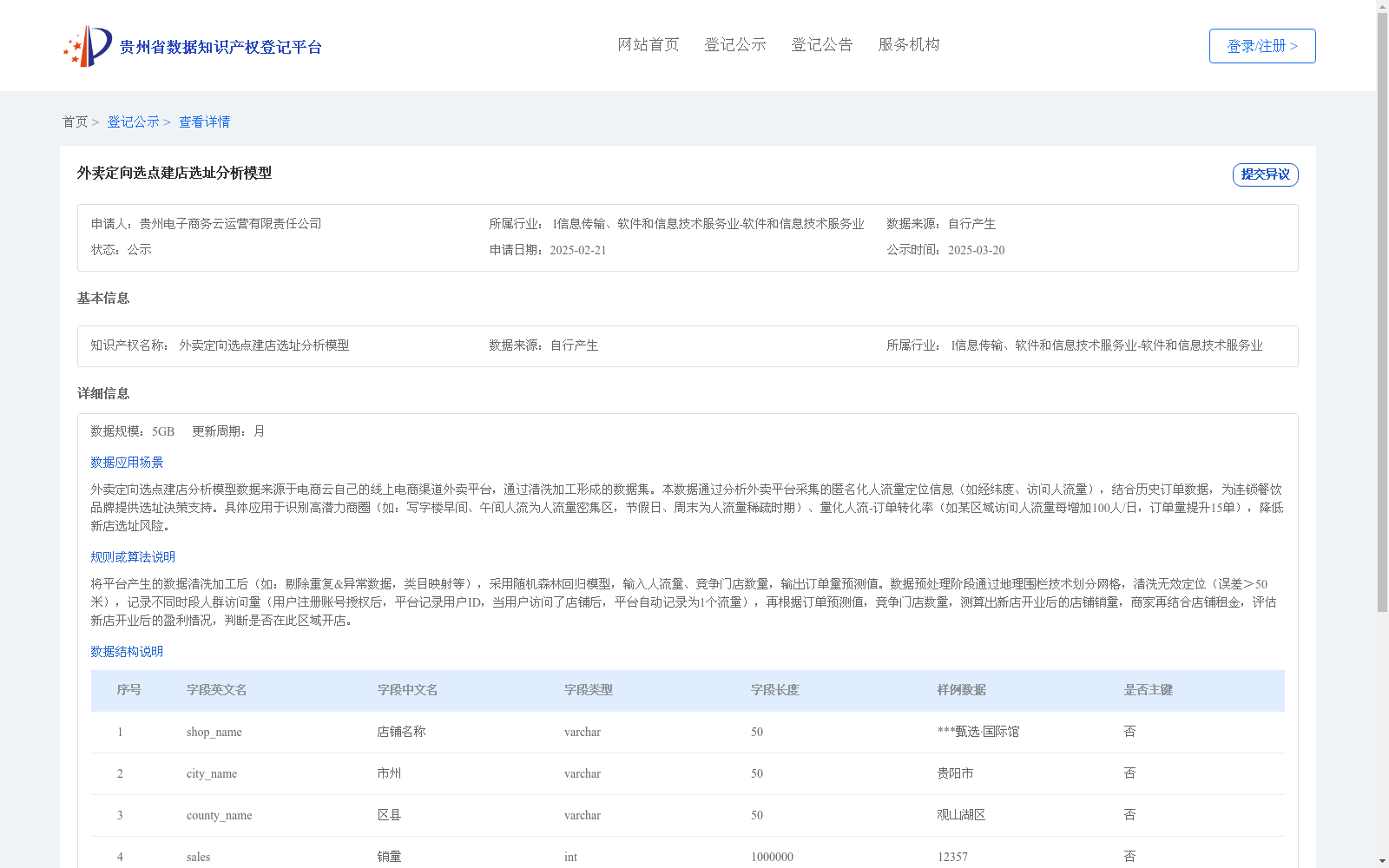Click the 详细信息 section heading
This screenshot has width=1389, height=868.
pos(103,394)
